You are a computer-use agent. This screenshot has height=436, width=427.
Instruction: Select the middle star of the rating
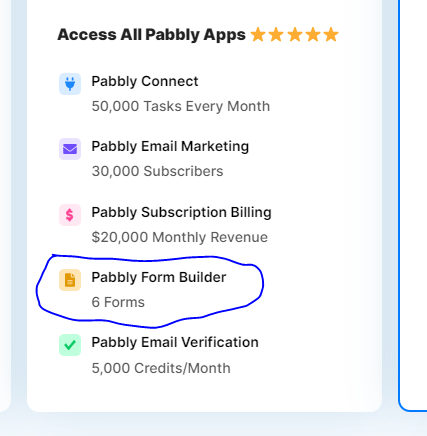[295, 35]
